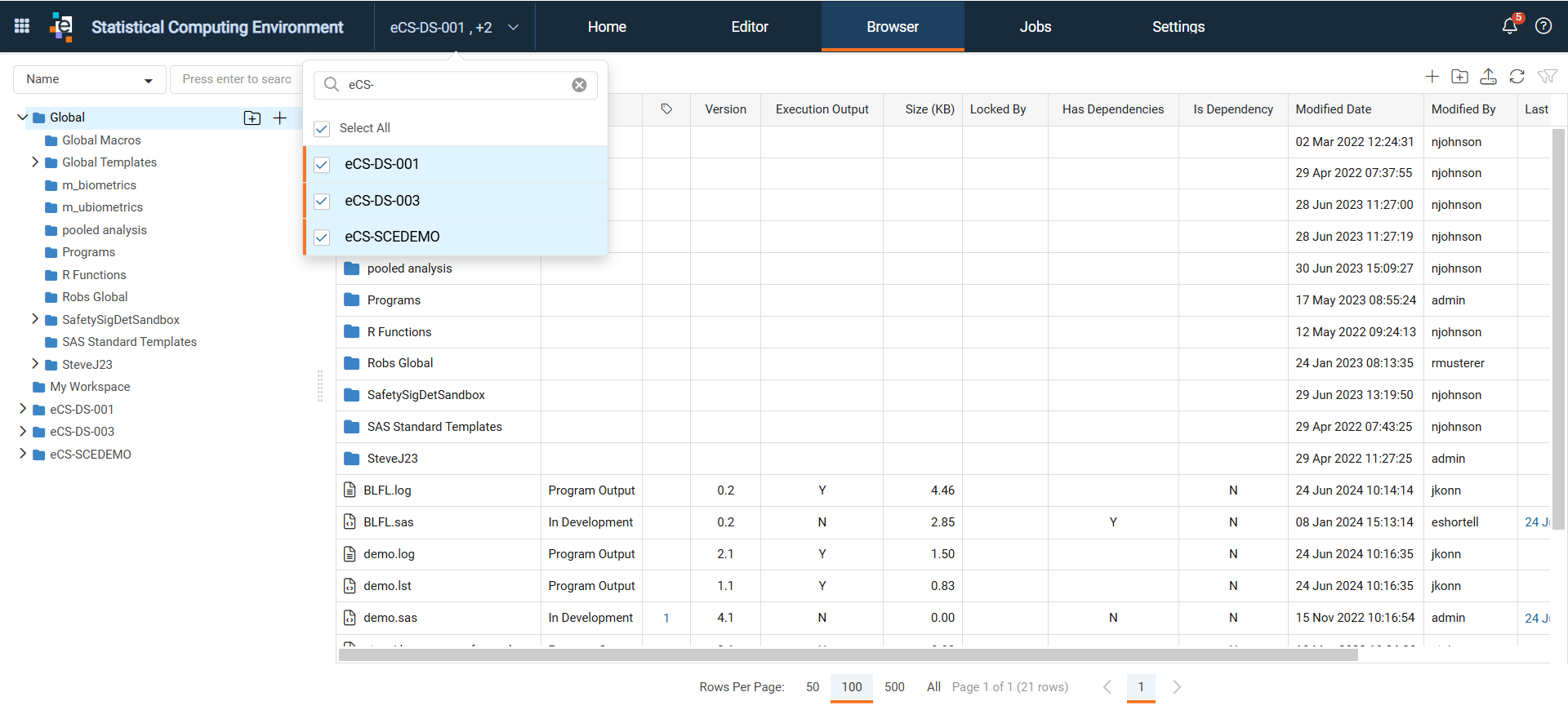Click the demo.sas file icon
1568x710 pixels.
coord(350,618)
